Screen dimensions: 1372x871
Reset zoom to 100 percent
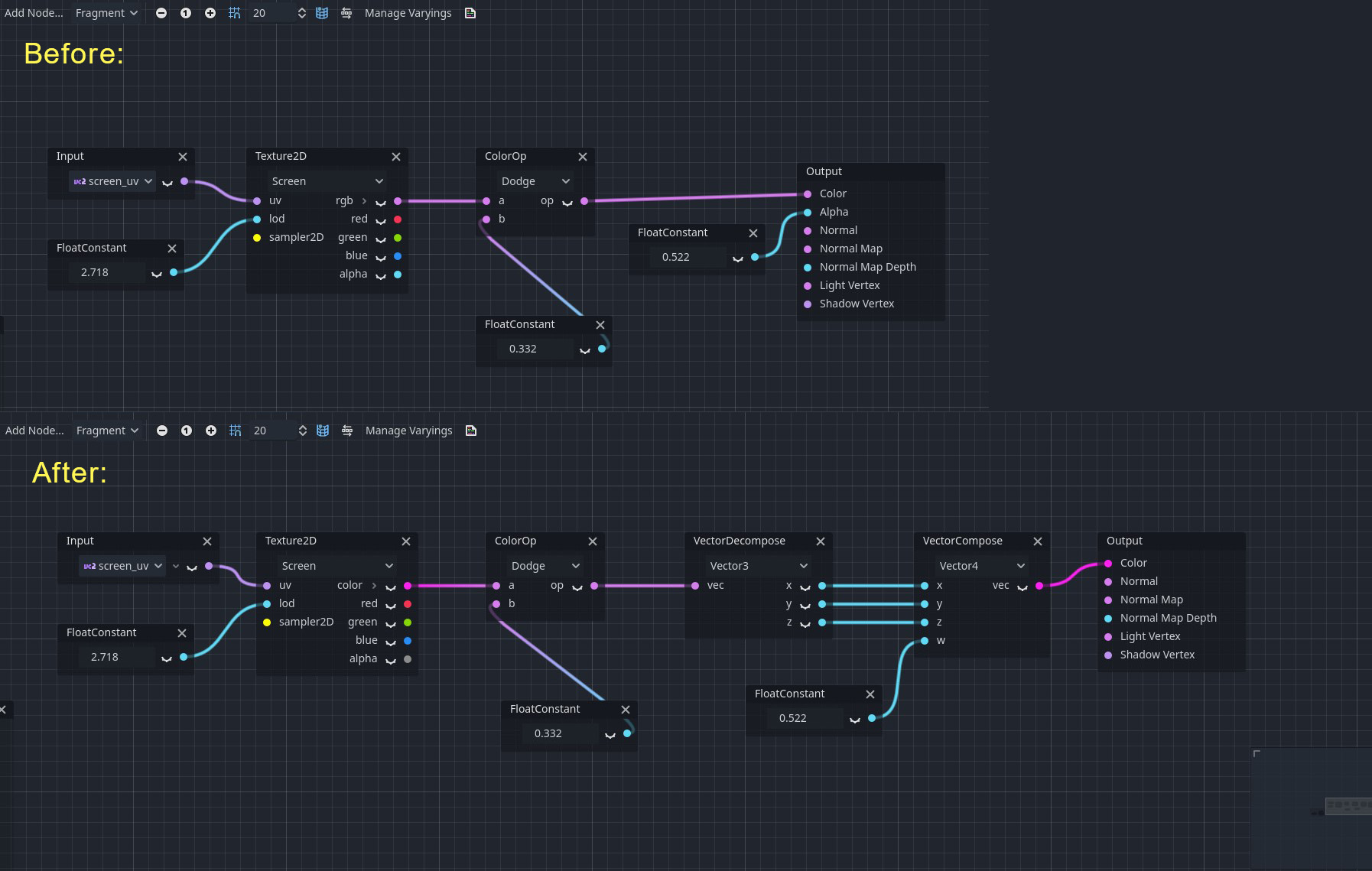(x=186, y=13)
